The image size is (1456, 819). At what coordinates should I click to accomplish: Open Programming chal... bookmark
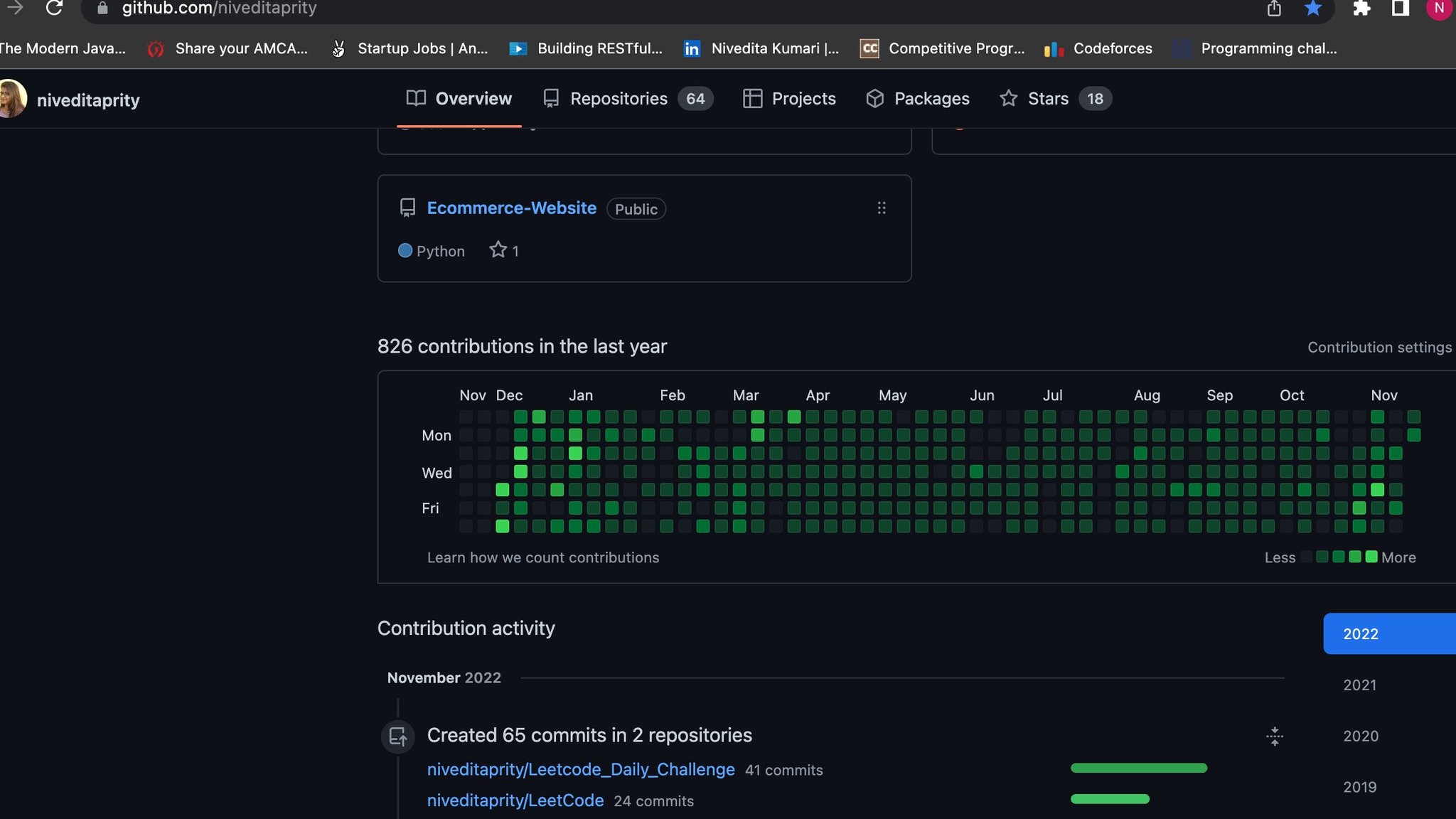pyautogui.click(x=1256, y=48)
